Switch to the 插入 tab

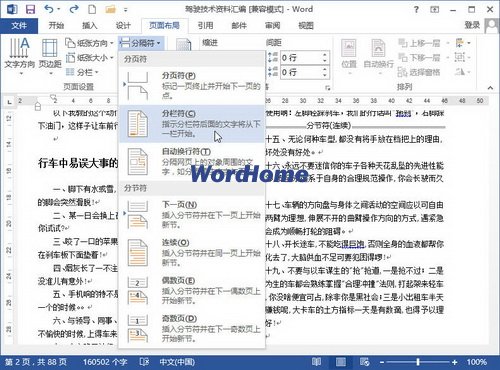tap(89, 25)
